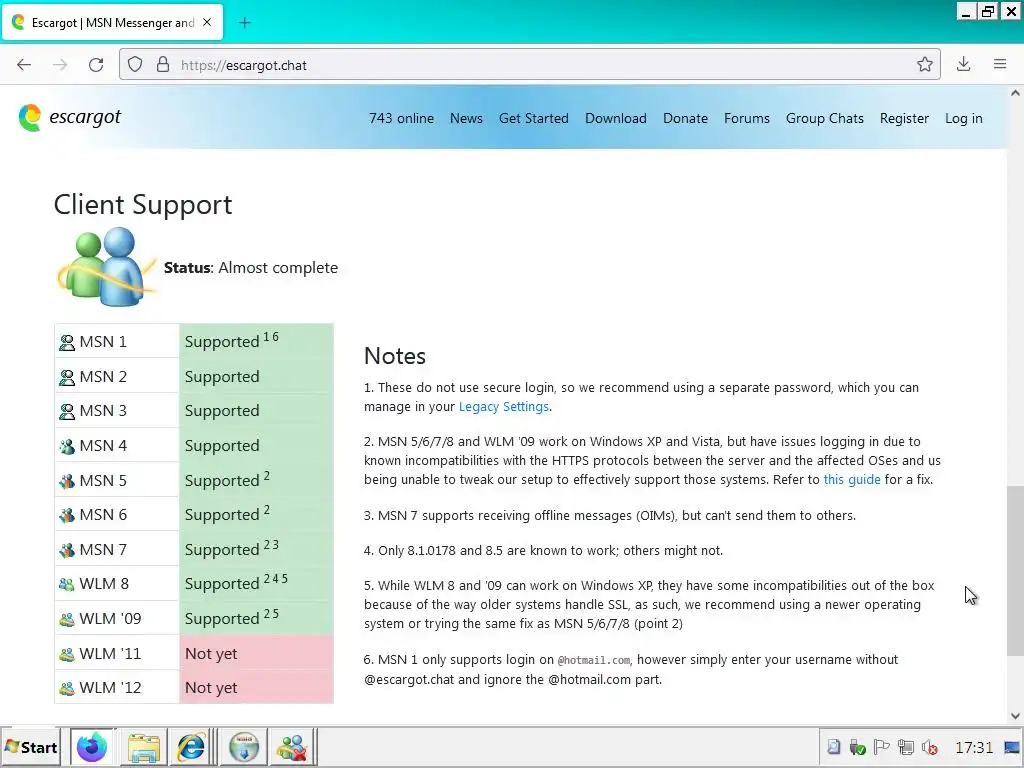1024x768 pixels.
Task: Click the 'Not yet' cell for WLM '12
Action: (x=256, y=687)
